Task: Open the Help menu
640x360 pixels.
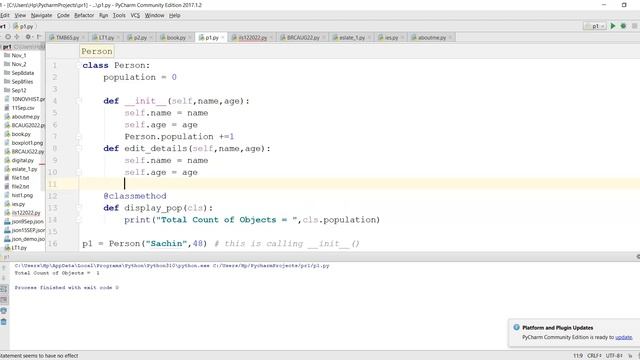Action: coord(175,16)
